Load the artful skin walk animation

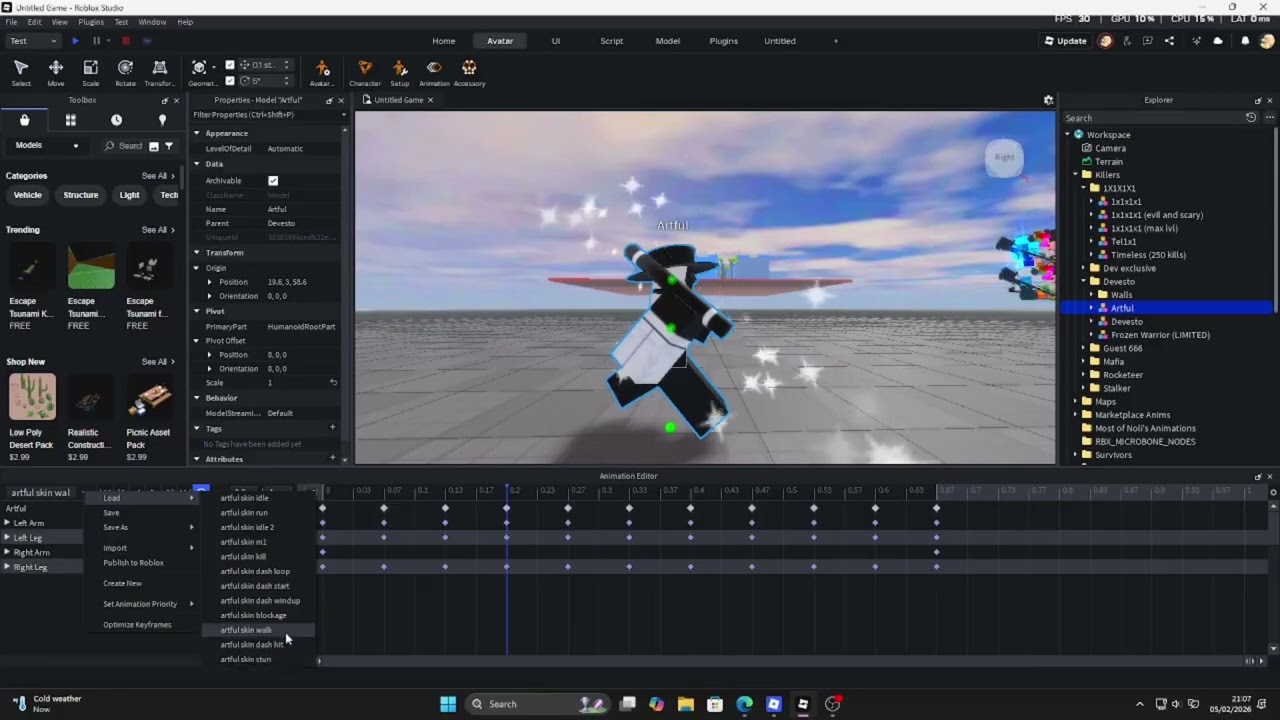(x=258, y=630)
